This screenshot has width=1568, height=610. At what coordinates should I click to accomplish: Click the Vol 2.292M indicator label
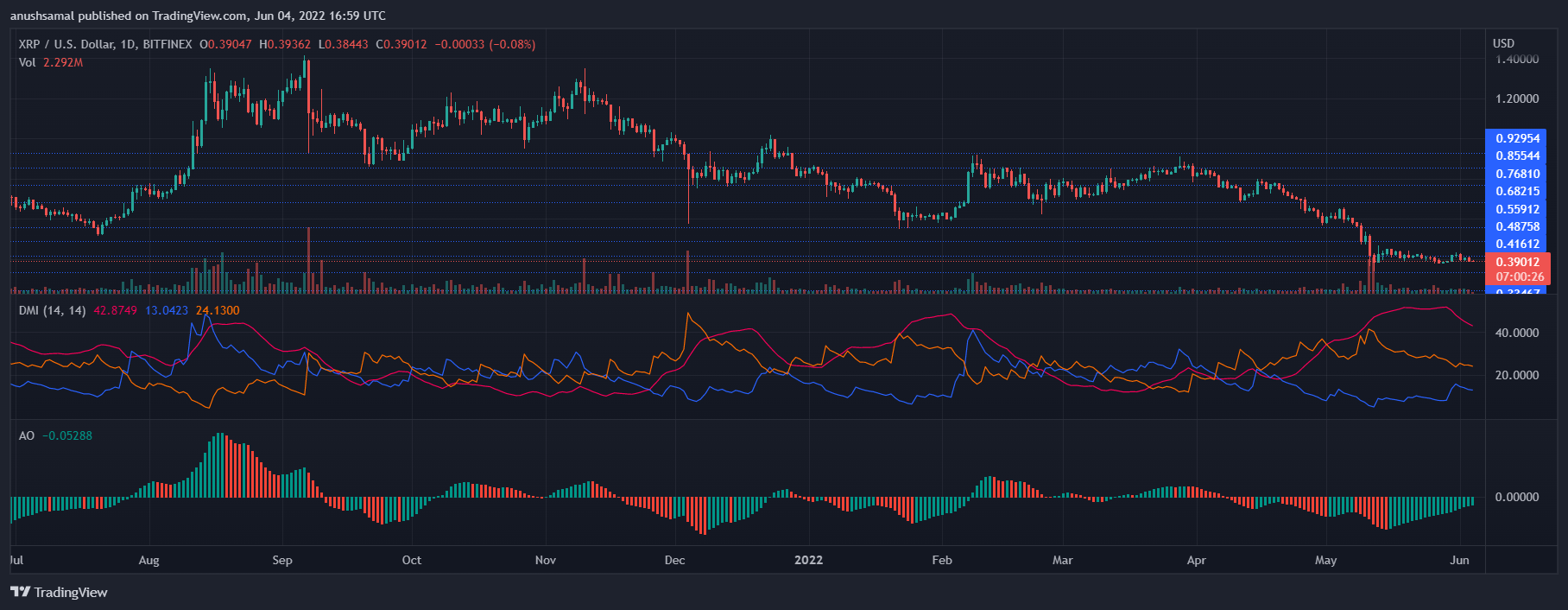51,62
